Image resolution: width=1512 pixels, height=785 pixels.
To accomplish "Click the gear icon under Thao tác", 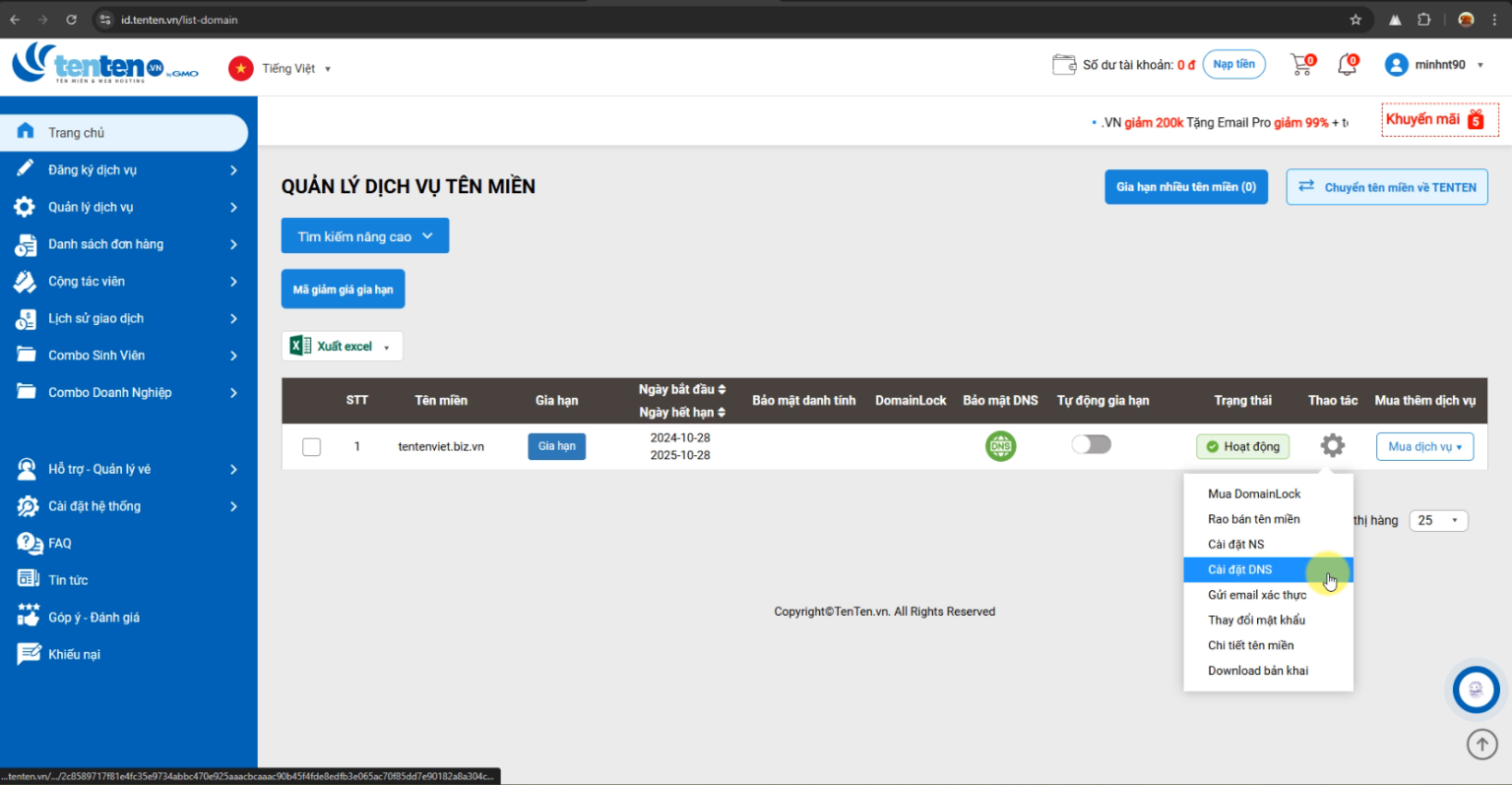I will [1332, 445].
